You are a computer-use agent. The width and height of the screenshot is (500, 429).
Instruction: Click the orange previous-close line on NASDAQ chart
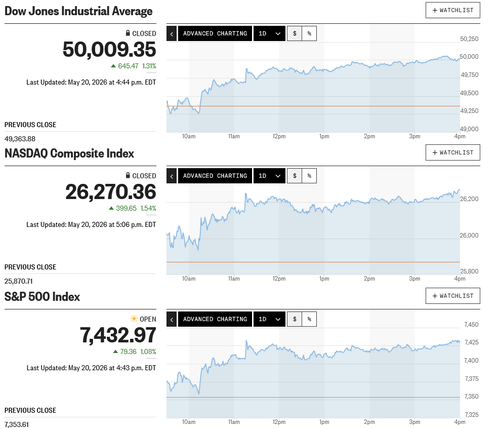[313, 262]
